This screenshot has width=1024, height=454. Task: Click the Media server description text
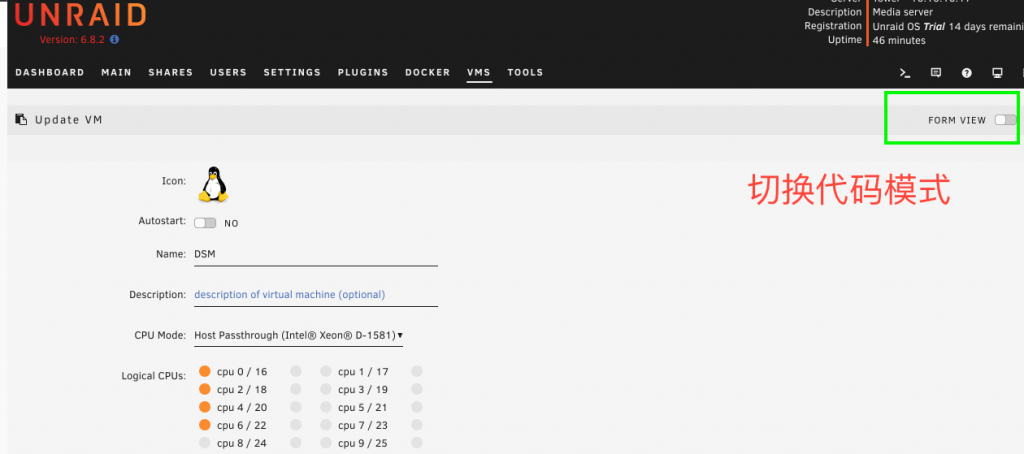tap(903, 12)
